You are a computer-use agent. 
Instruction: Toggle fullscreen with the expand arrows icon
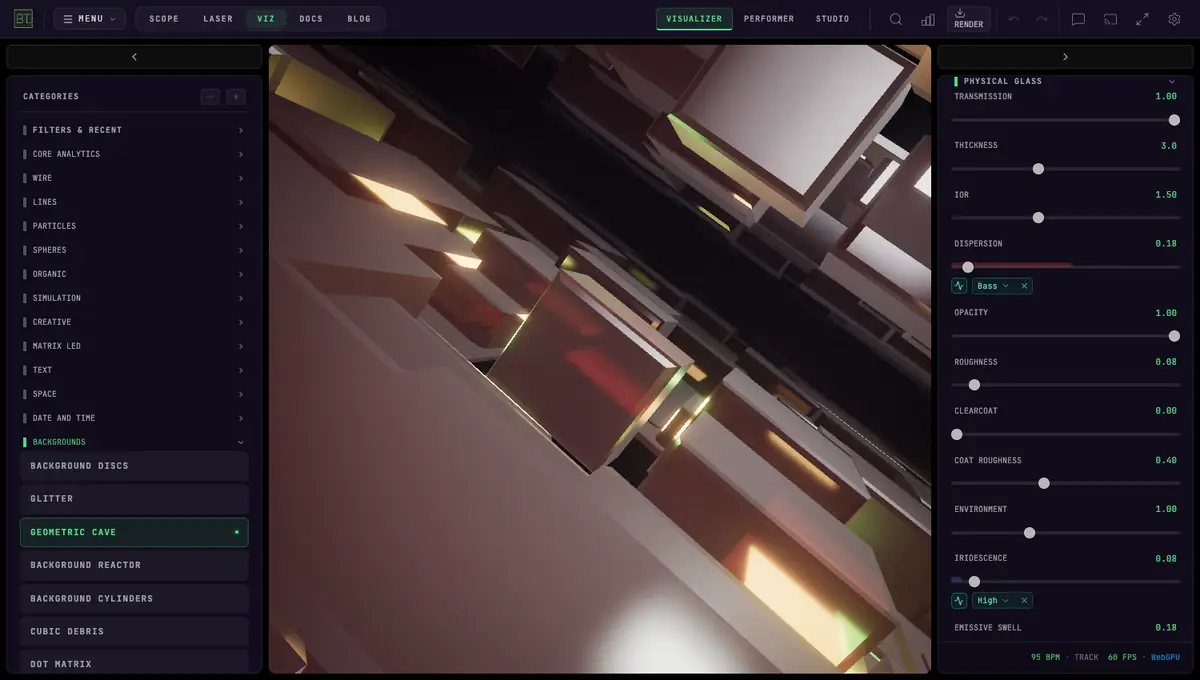1142,19
